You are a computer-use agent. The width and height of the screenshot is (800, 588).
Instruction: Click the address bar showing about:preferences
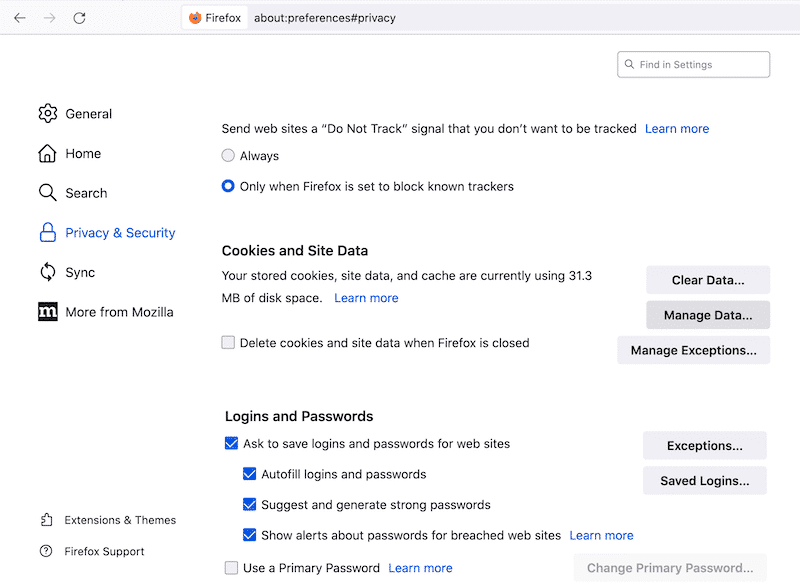pos(324,17)
